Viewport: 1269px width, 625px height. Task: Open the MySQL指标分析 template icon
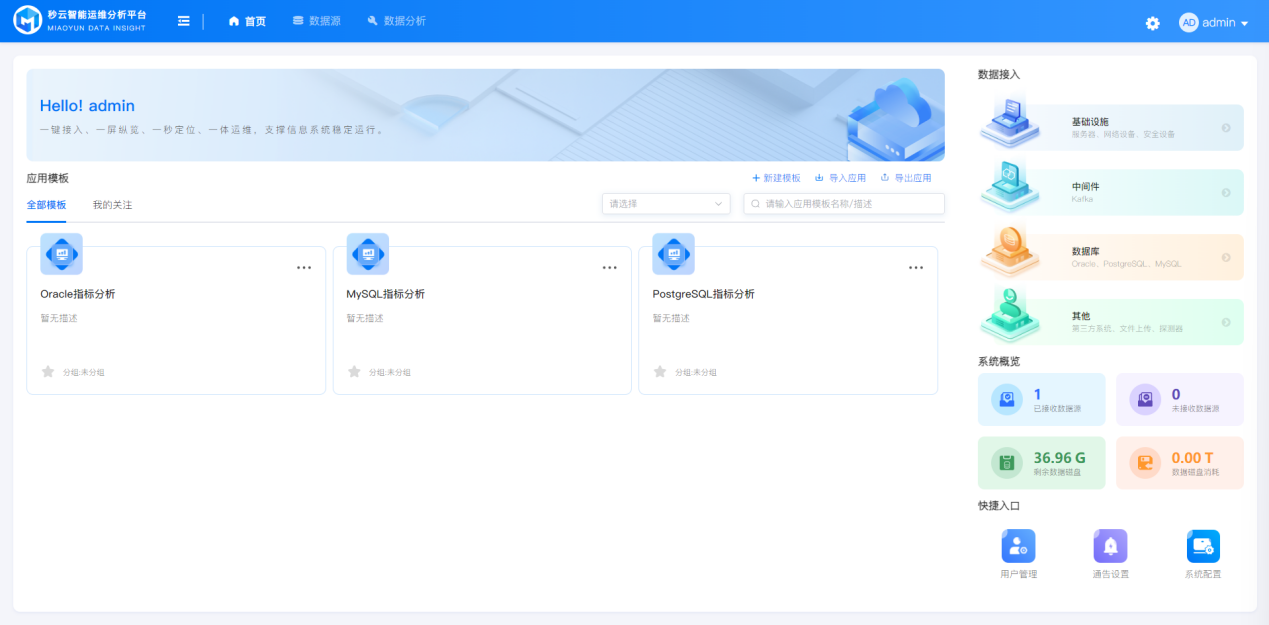click(368, 254)
